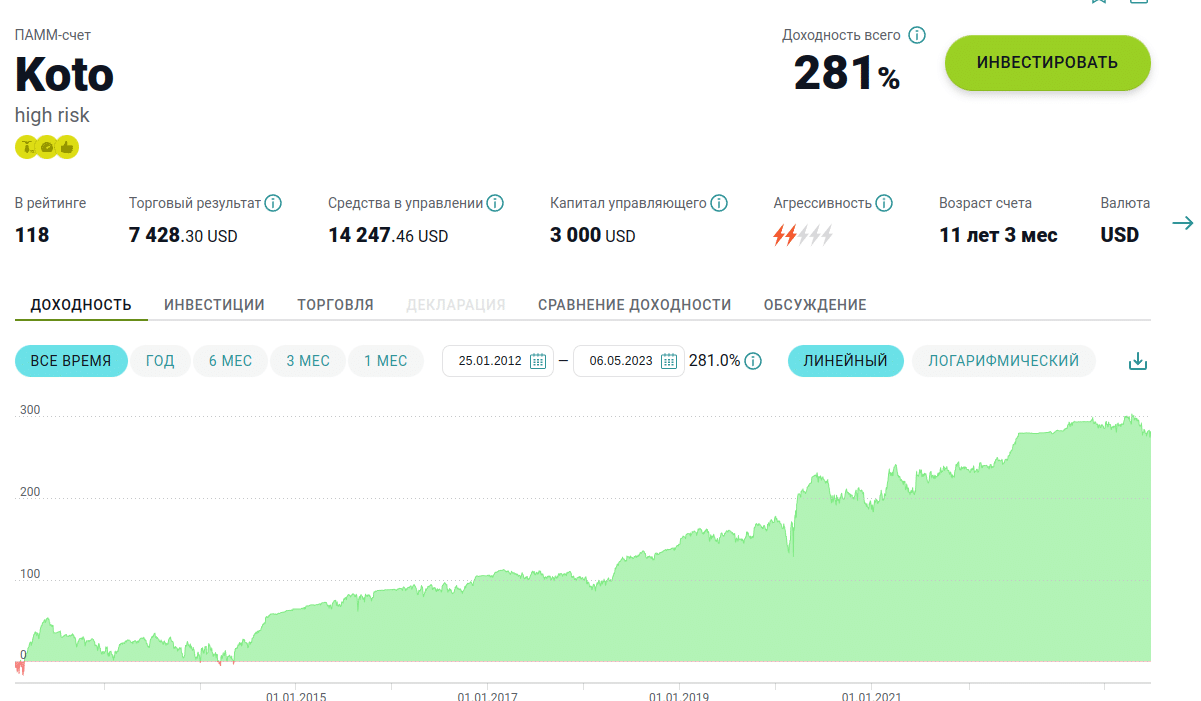1201x701 pixels.
Task: Click info icon beside Торговый результат
Action: pyautogui.click(x=273, y=203)
